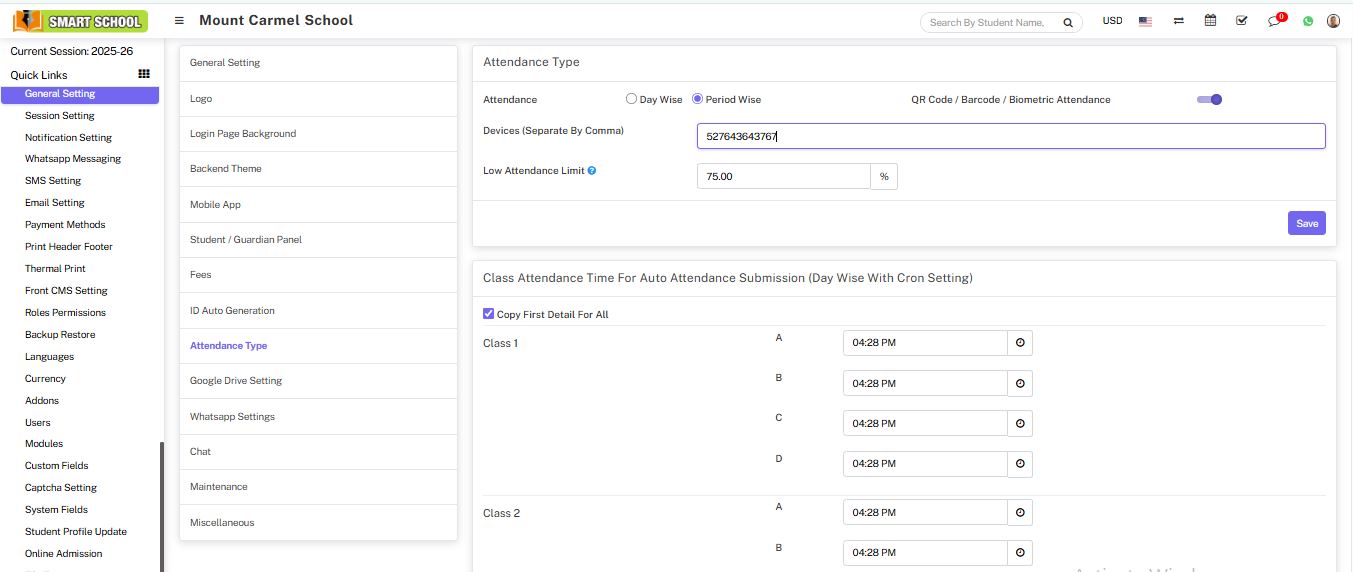Toggle QR Code / Biometric Attendance switch
Image resolution: width=1353 pixels, height=572 pixels.
pyautogui.click(x=1210, y=99)
